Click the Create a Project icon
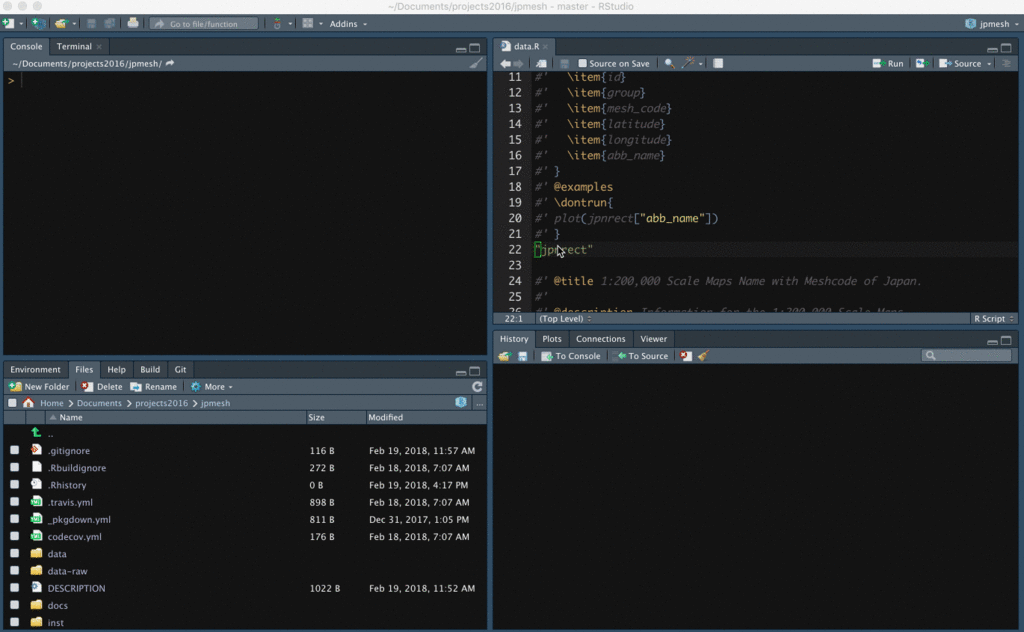 tap(39, 24)
